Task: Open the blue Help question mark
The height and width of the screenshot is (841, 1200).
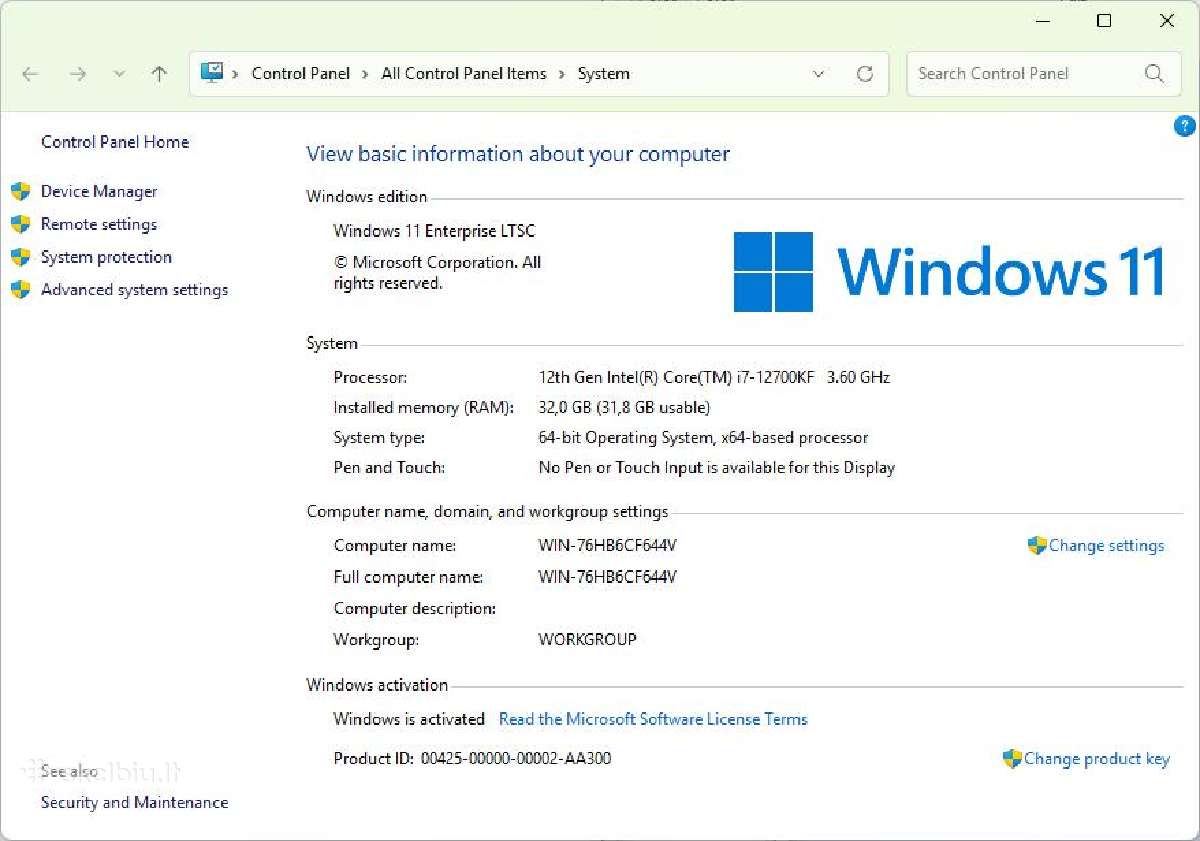Action: point(1184,126)
